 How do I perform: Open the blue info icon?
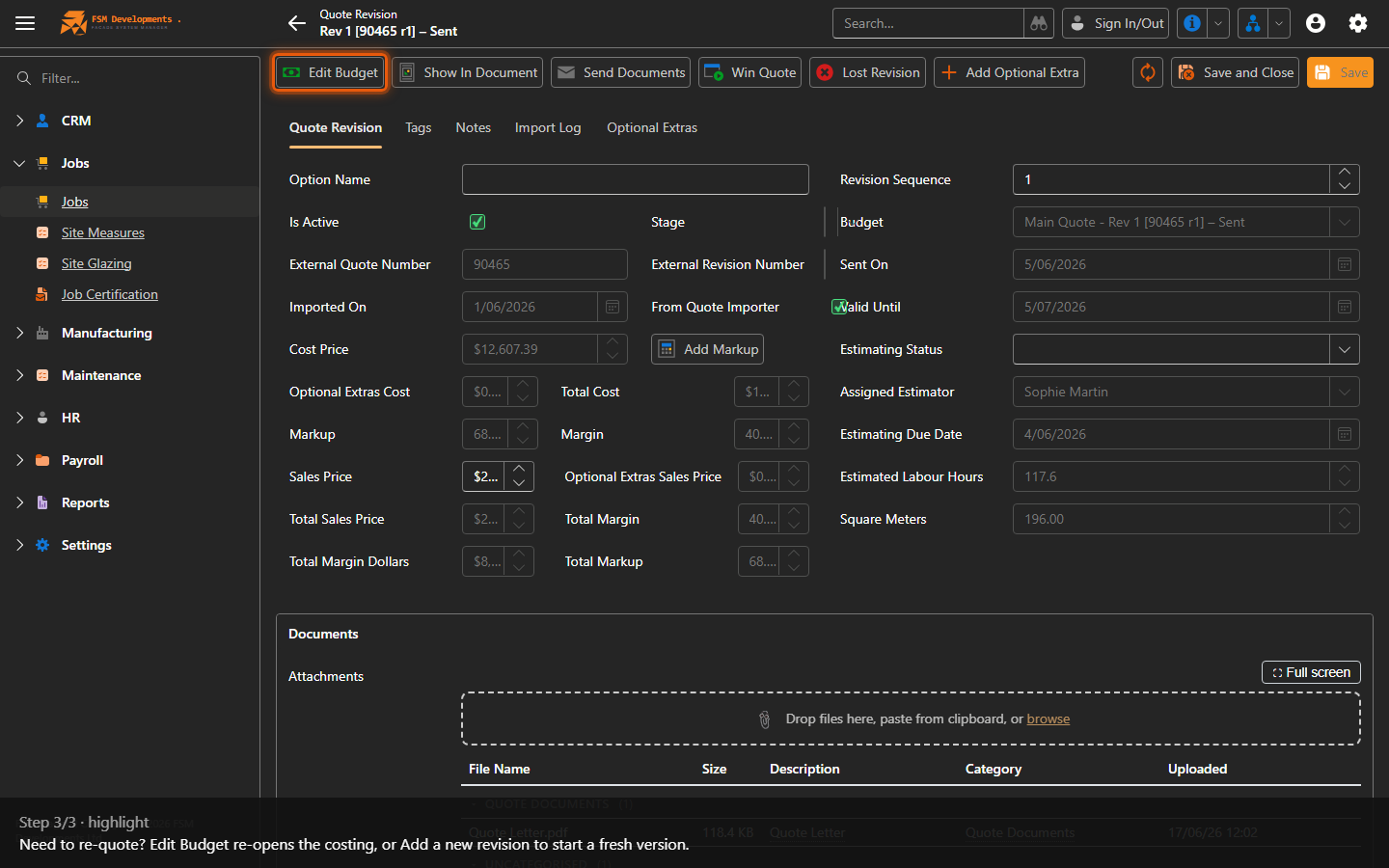click(1192, 23)
